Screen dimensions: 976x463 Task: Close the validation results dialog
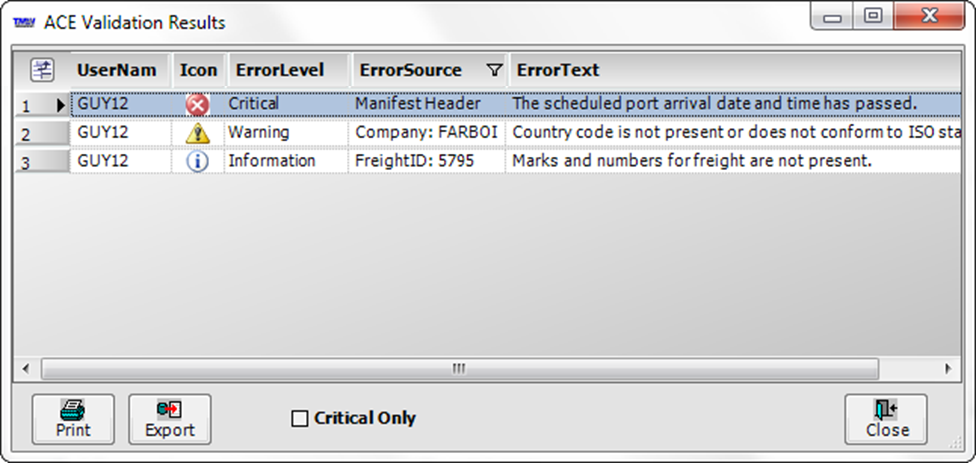[x=886, y=419]
